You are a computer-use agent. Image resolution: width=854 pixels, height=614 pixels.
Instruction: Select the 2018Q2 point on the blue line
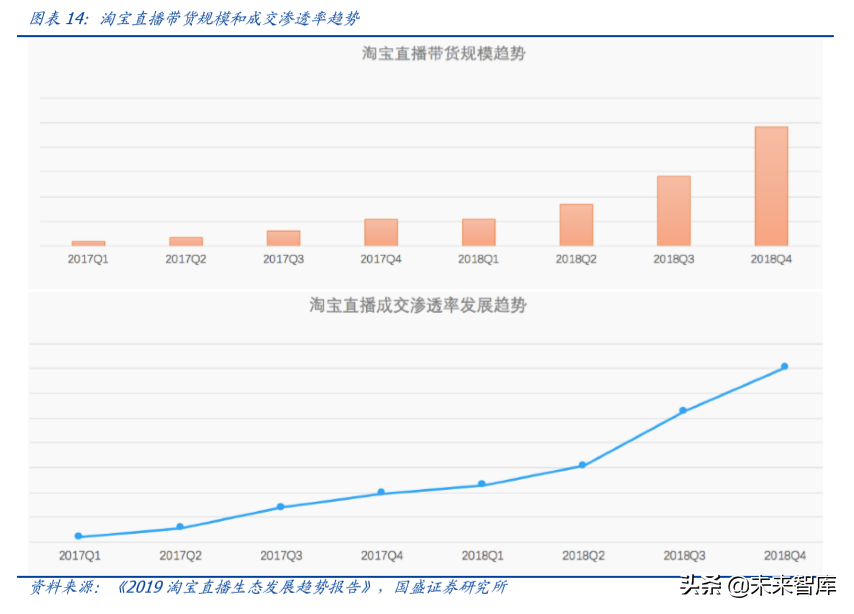click(x=581, y=465)
